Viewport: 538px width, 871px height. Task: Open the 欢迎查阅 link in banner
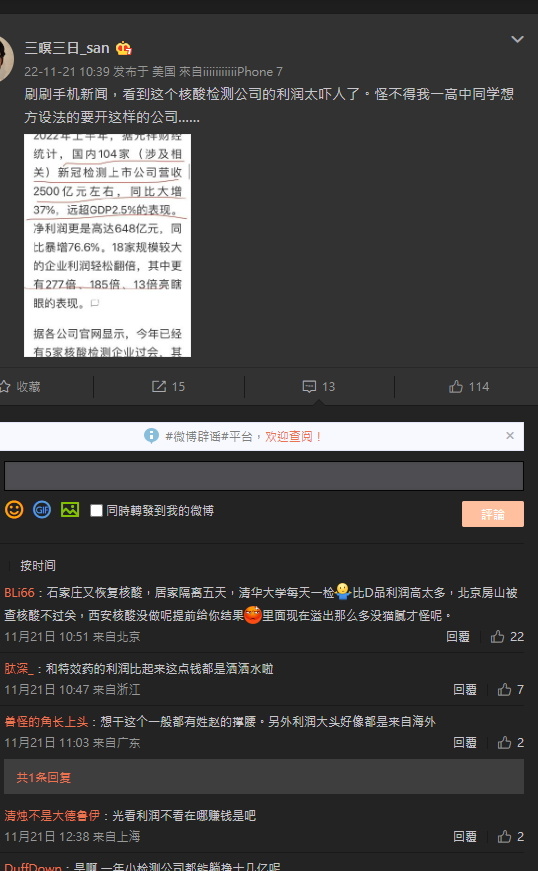point(293,437)
